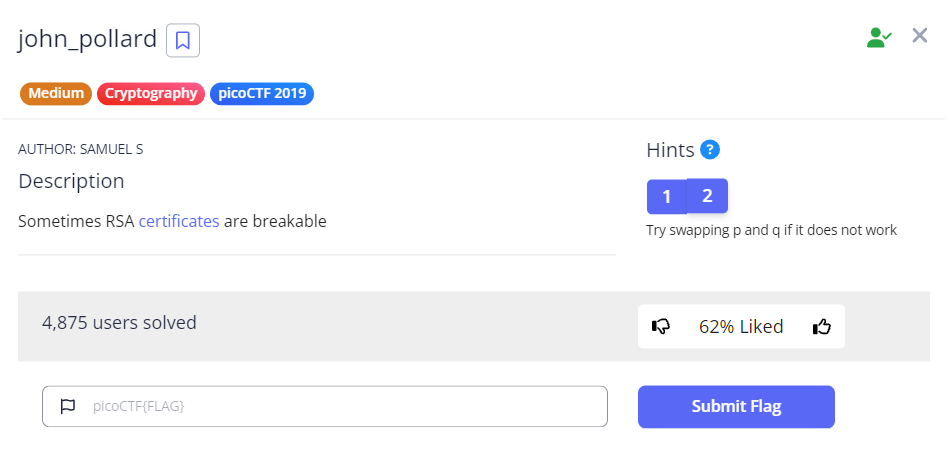Select hint number 2
This screenshot has height=459, width=949.
pyautogui.click(x=707, y=196)
